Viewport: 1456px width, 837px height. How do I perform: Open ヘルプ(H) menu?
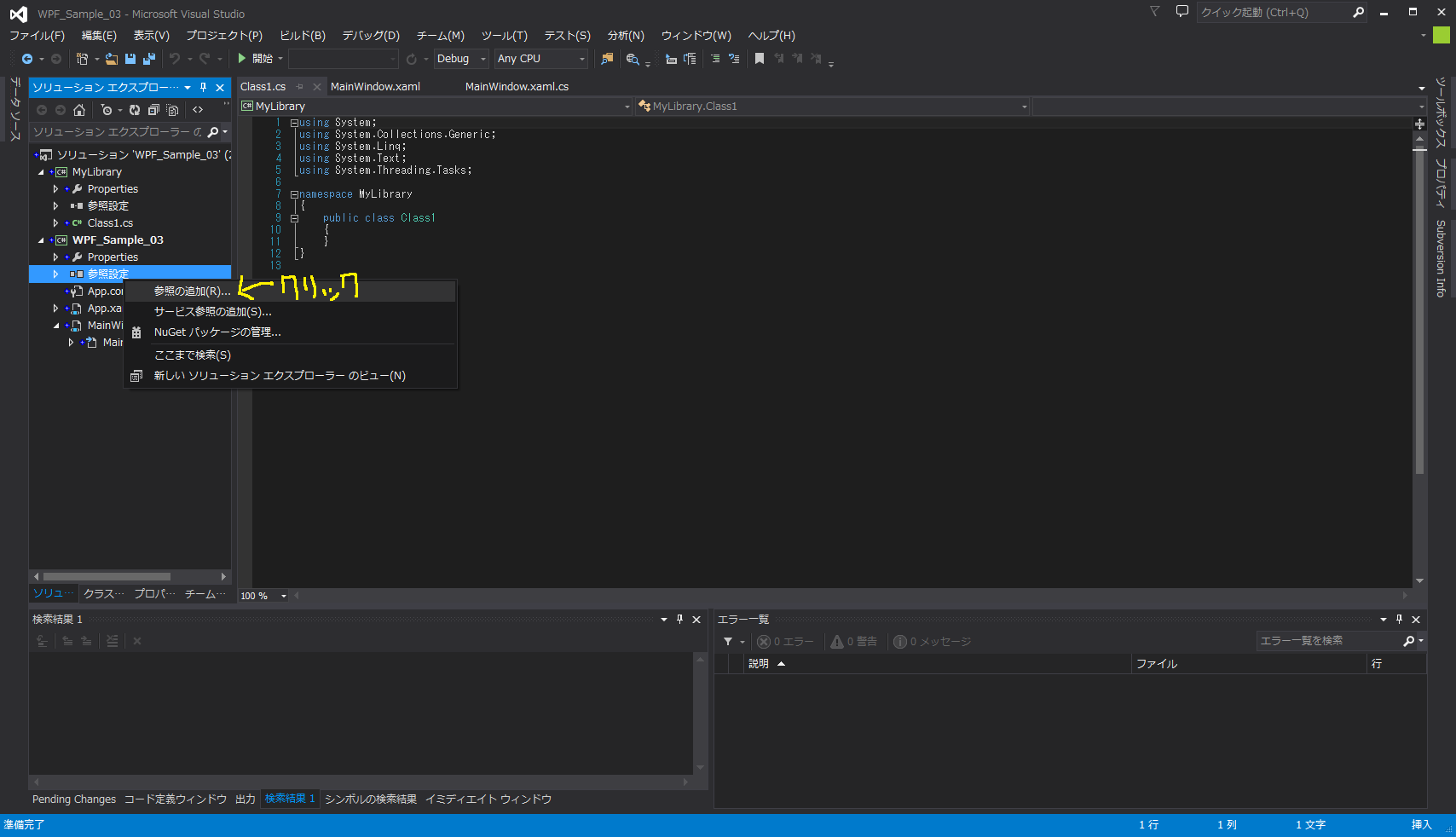tap(771, 36)
